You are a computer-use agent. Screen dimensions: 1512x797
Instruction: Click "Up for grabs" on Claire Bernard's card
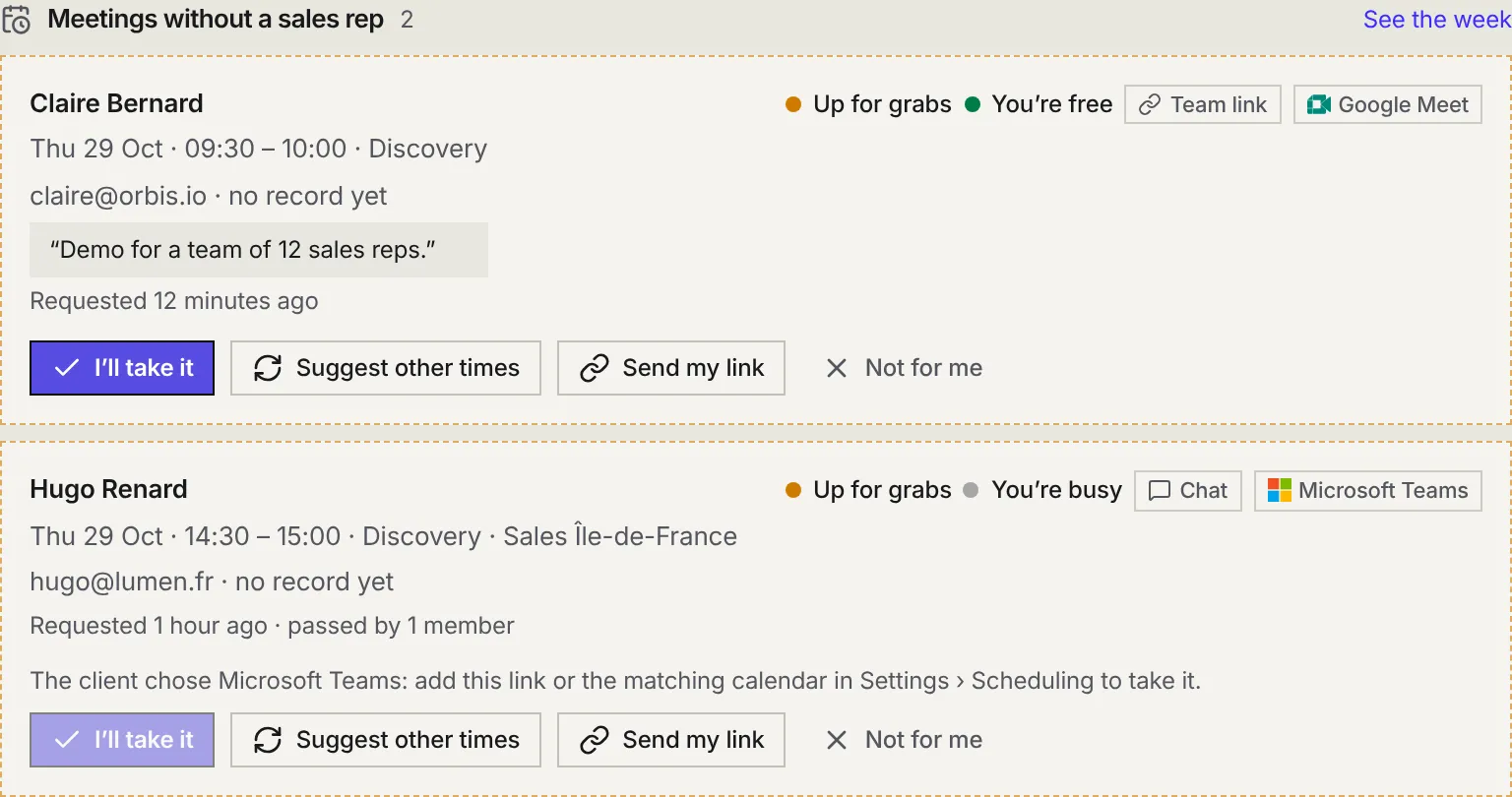tap(868, 104)
